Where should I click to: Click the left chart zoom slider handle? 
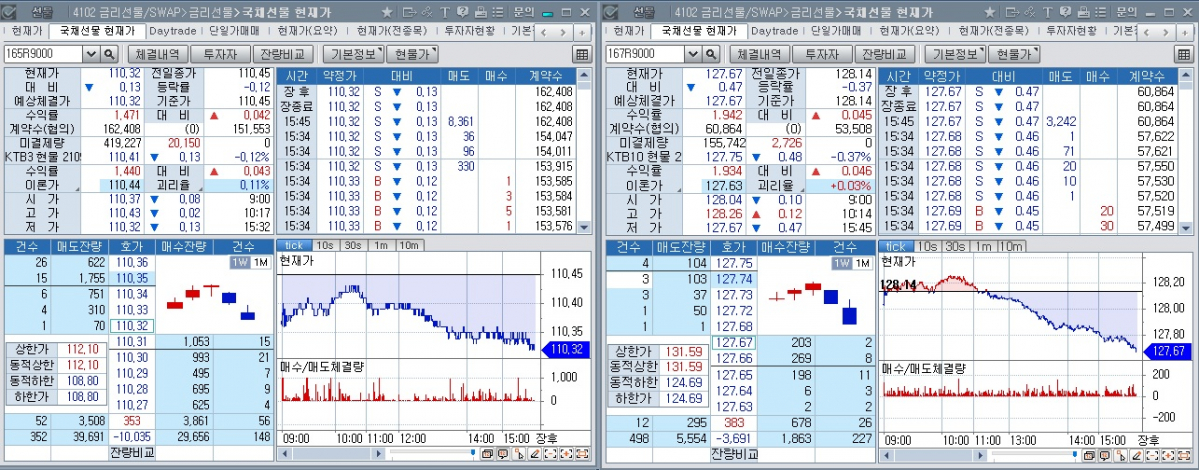click(473, 452)
